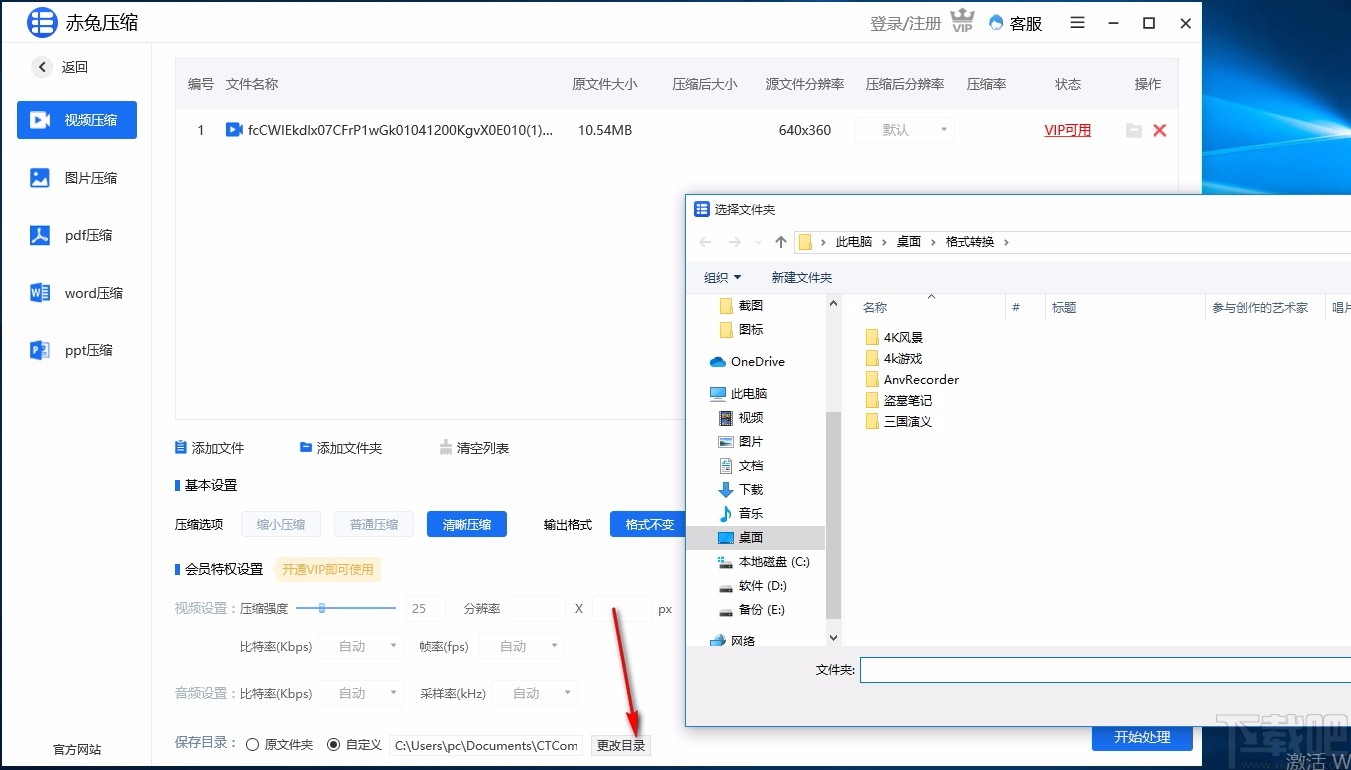Select the ppt压缩 tool
1351x770 pixels.
pos(76,349)
